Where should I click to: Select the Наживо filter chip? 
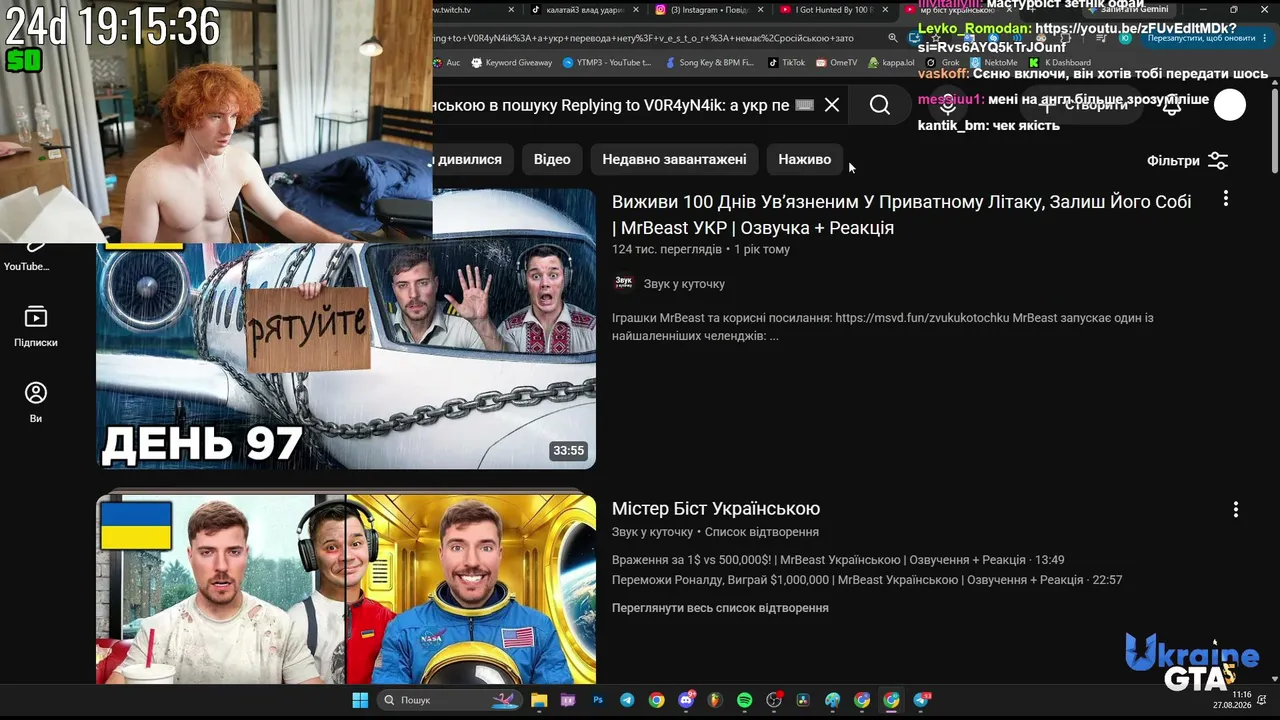point(805,160)
